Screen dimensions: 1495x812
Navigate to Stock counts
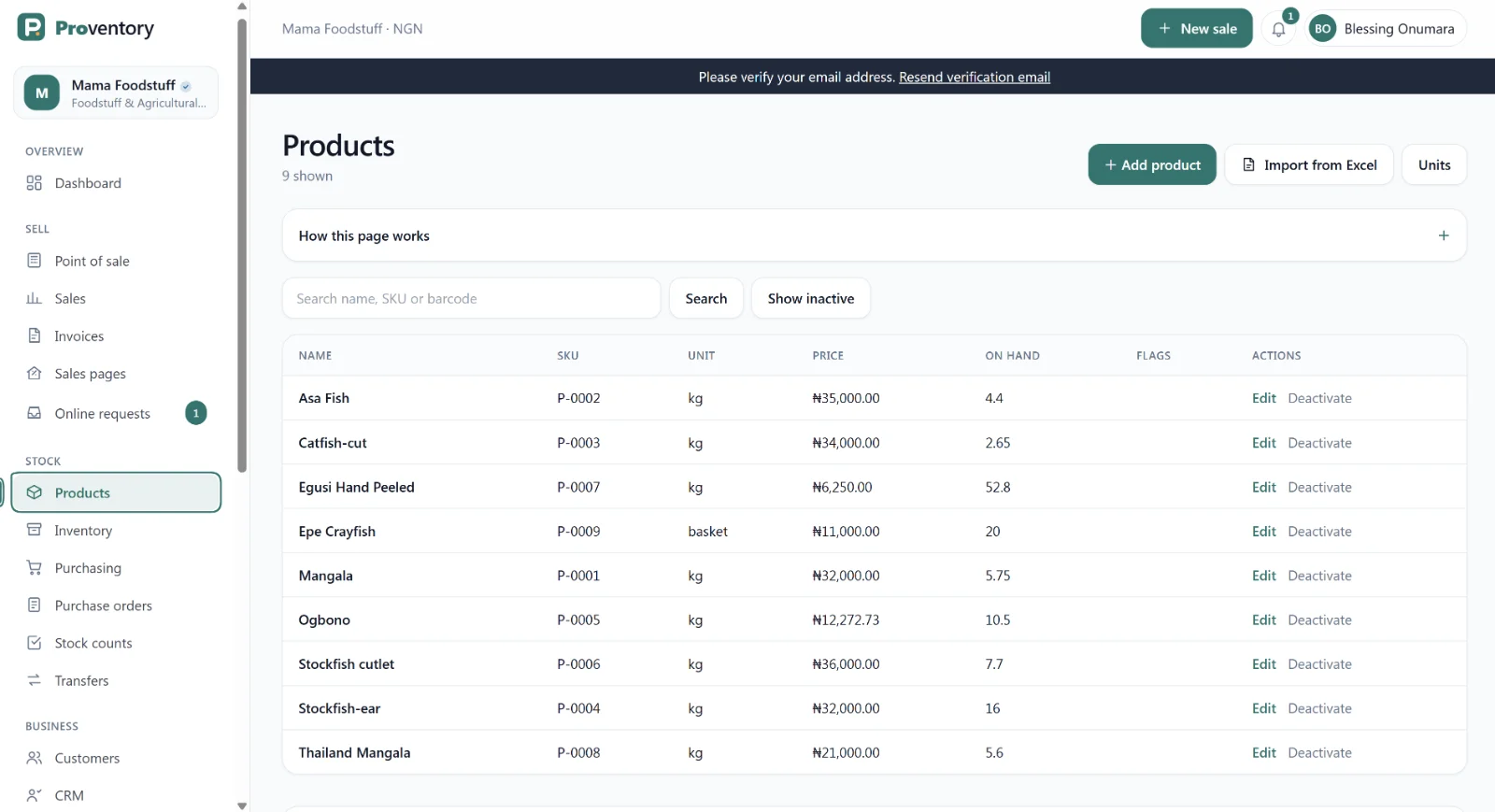click(116, 643)
